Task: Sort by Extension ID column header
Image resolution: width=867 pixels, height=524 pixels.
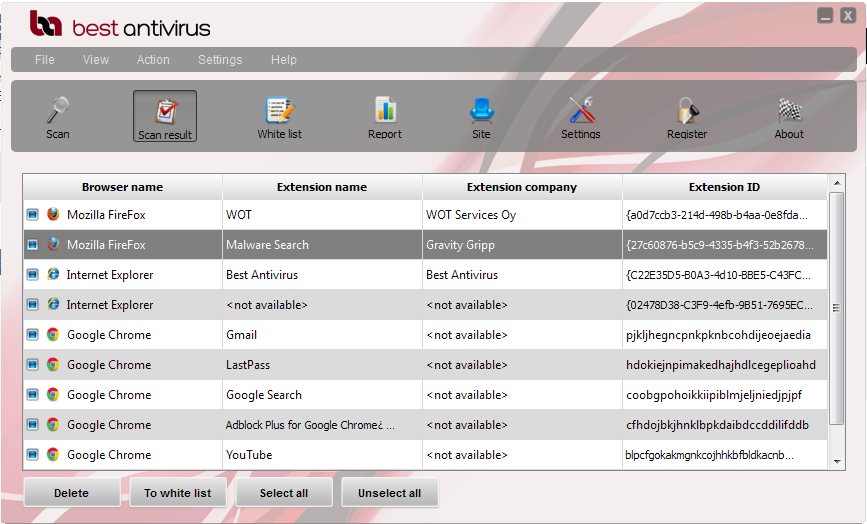Action: click(725, 187)
